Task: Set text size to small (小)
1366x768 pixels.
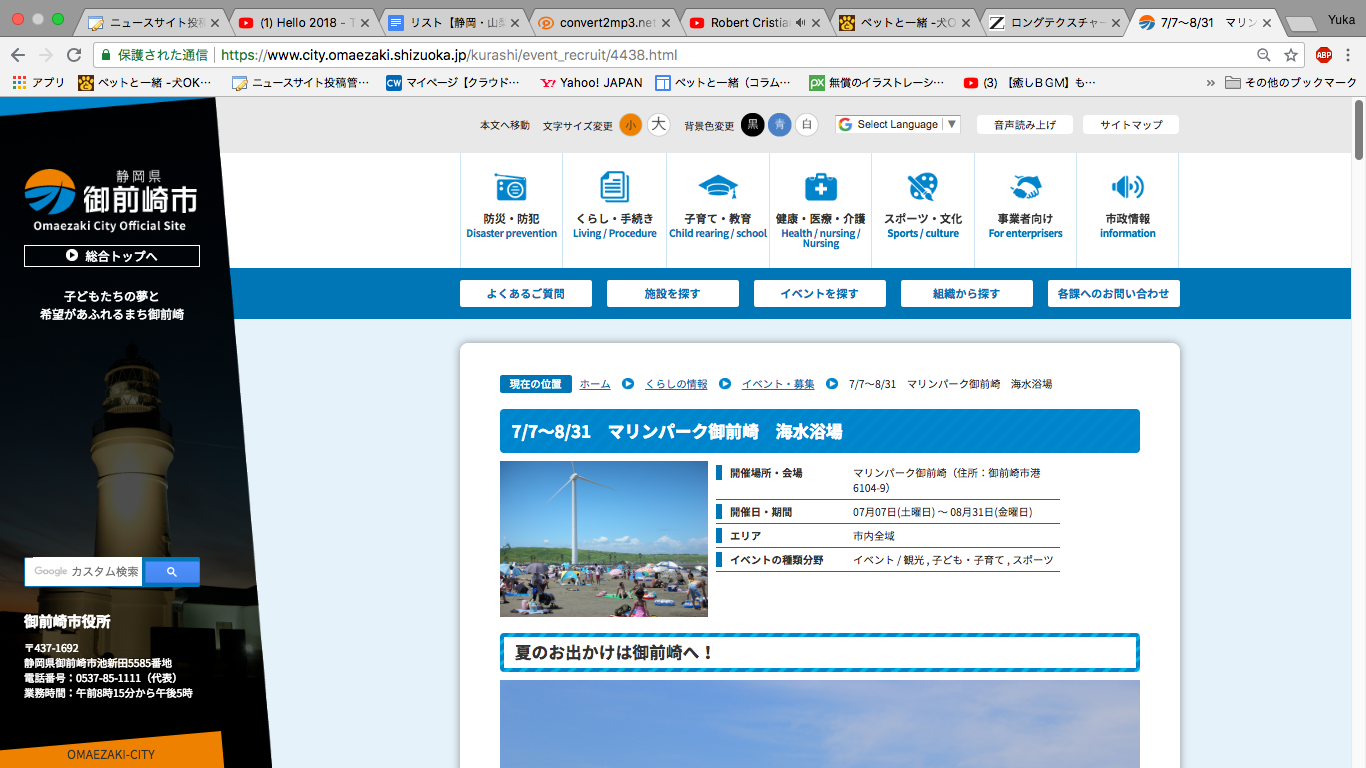Action: click(630, 125)
